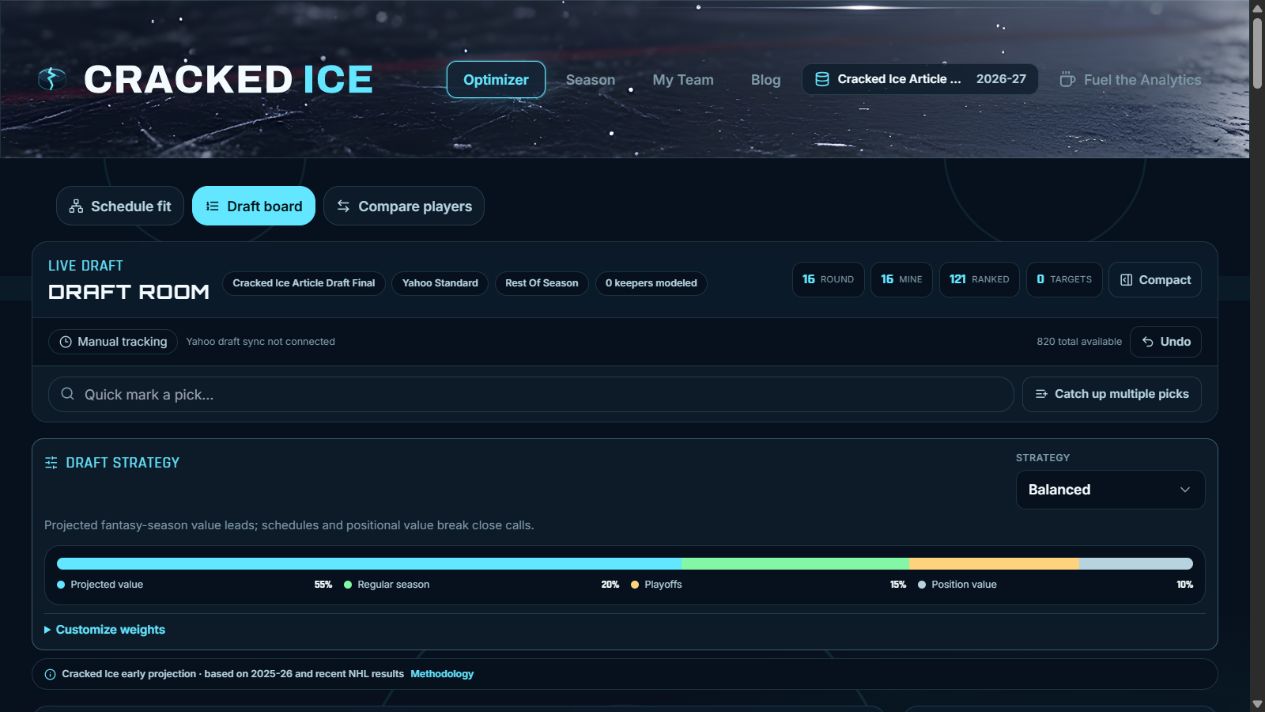
Task: Click the Manual tracking chip
Action: (x=113, y=342)
